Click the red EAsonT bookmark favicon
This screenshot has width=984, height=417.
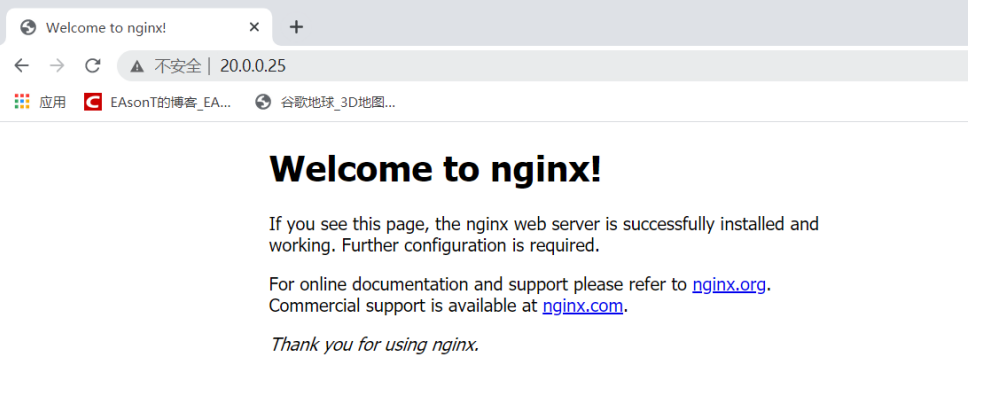pyautogui.click(x=93, y=102)
